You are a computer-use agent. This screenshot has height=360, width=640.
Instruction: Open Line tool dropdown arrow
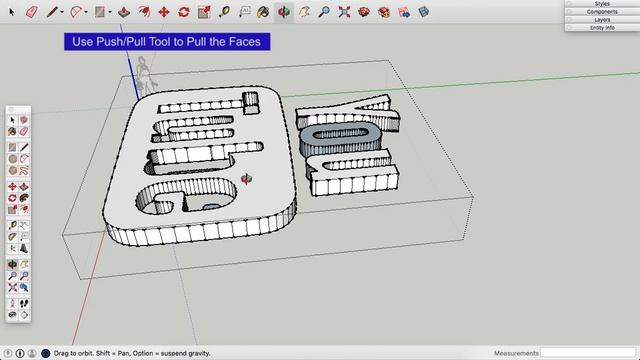(x=62, y=12)
